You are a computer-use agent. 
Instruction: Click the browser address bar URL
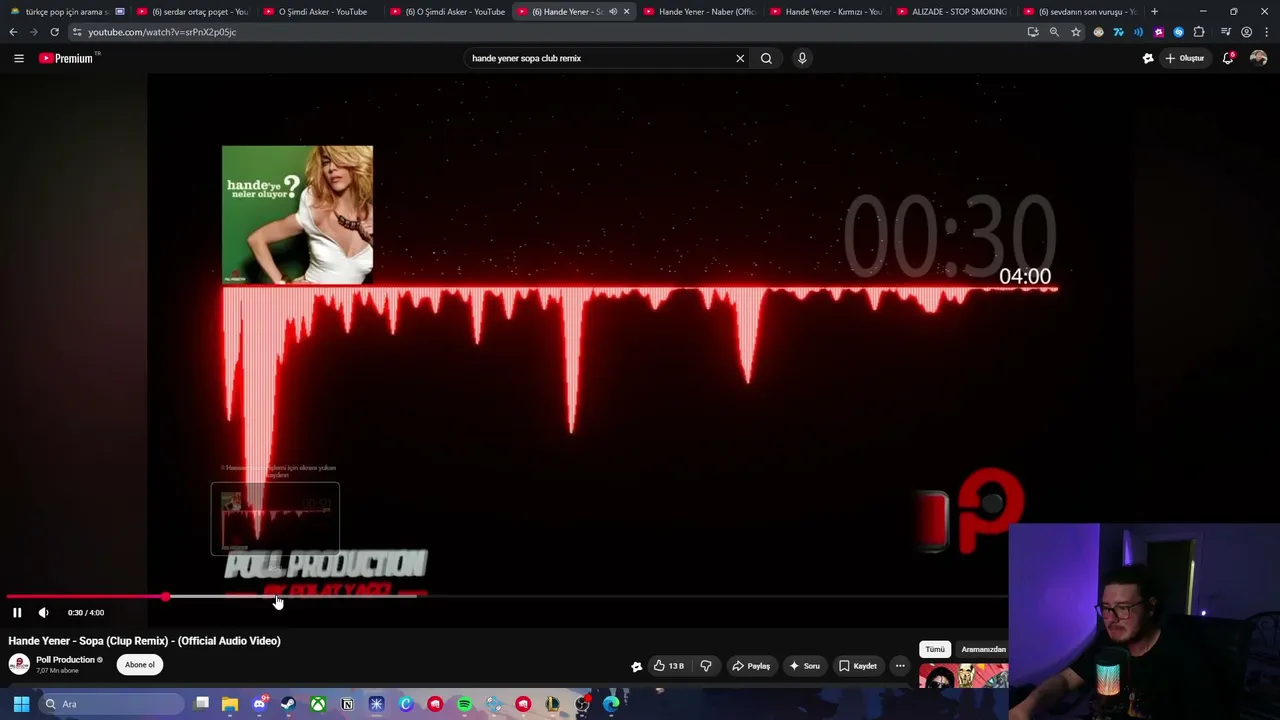[x=162, y=32]
